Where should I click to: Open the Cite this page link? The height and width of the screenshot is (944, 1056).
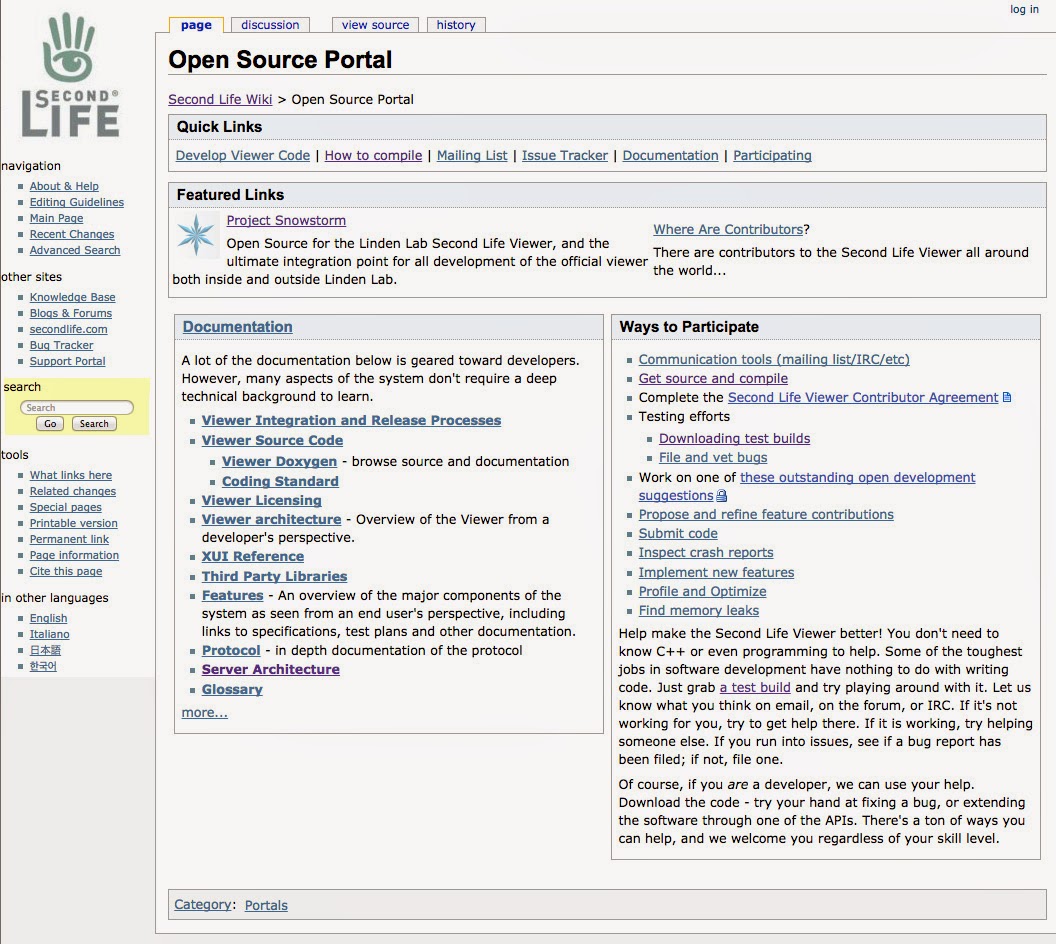[x=66, y=572]
